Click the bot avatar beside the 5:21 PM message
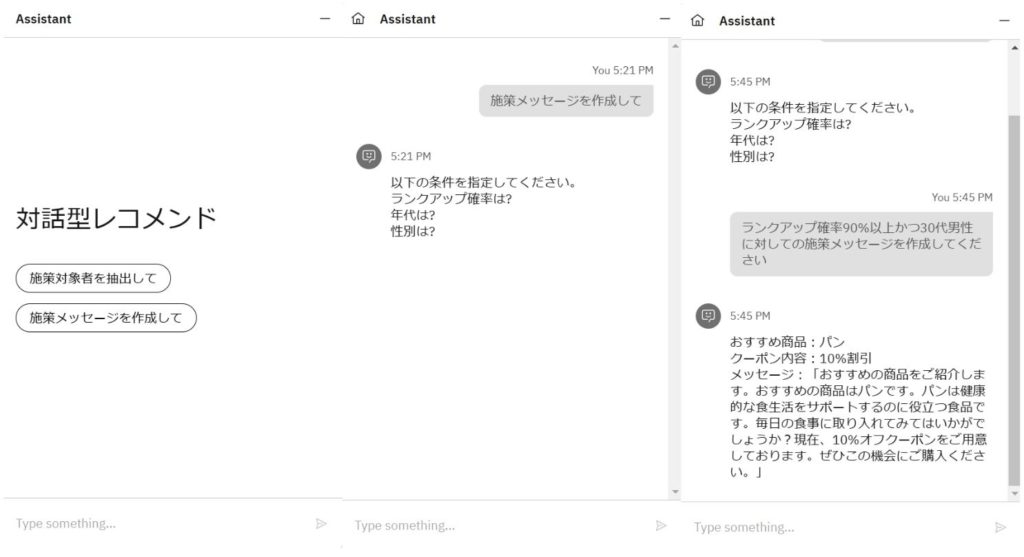Image resolution: width=1024 pixels, height=557 pixels. 369,156
